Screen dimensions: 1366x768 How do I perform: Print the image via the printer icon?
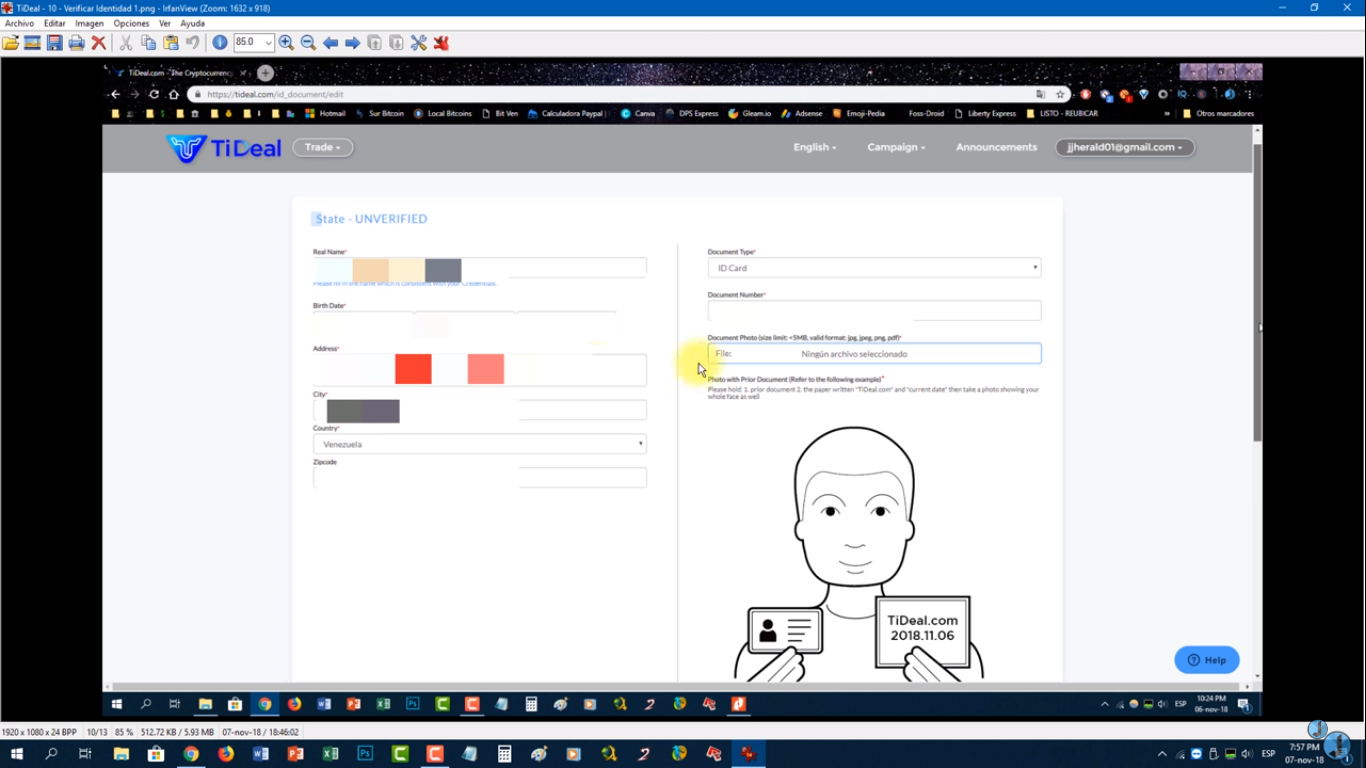(x=77, y=43)
